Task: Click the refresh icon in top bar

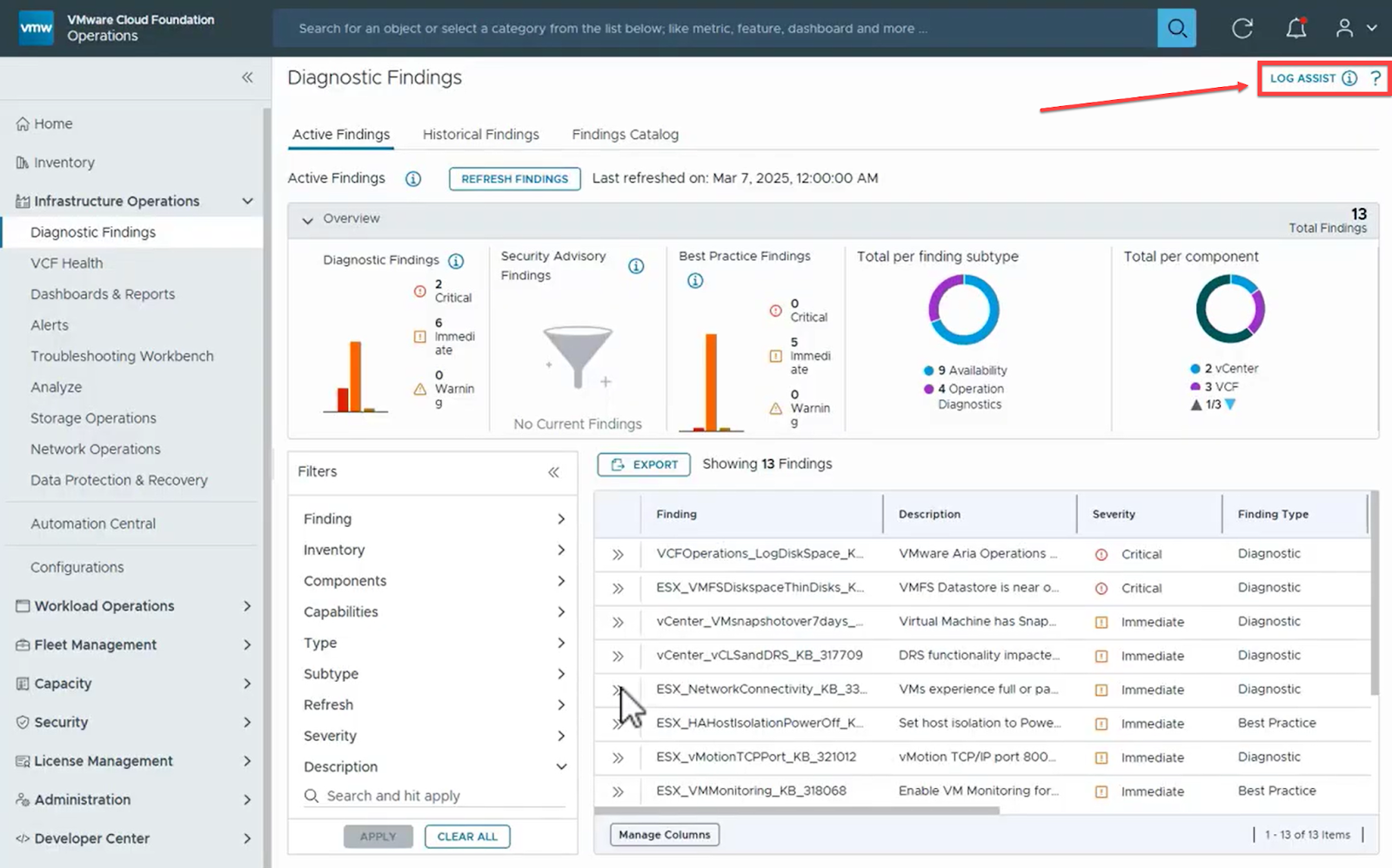Action: coord(1241,29)
